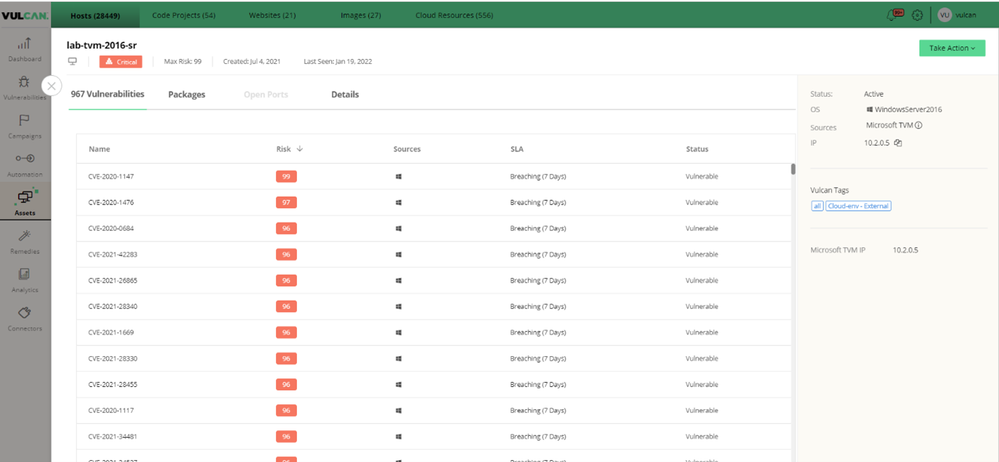This screenshot has height=462, width=999.
Task: Click the Microsoft TVM info icon
Action: tap(919, 125)
